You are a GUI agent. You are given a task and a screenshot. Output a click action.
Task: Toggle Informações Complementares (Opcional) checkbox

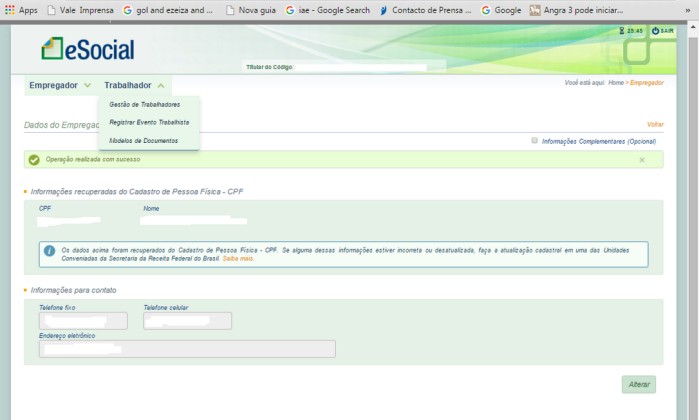[535, 141]
